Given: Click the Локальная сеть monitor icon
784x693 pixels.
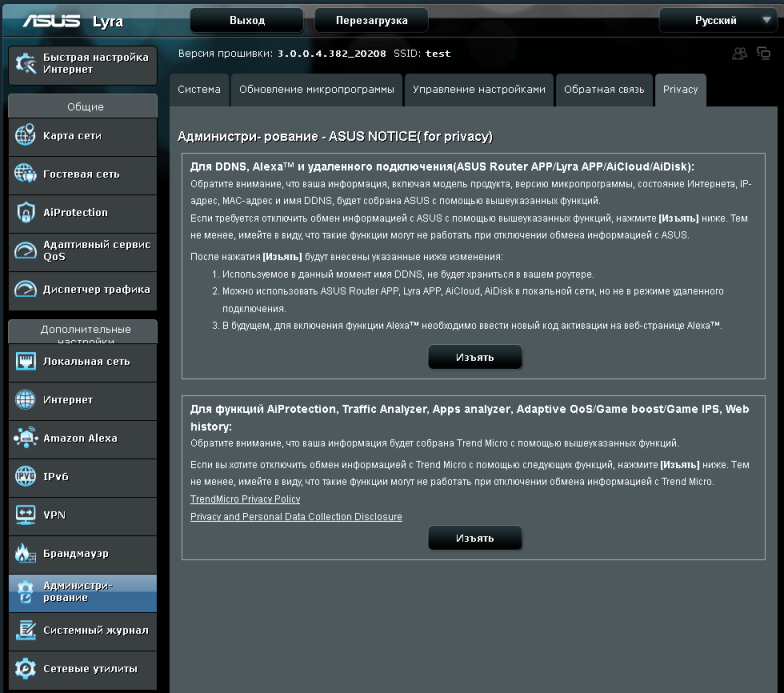Looking at the screenshot, I should click(x=26, y=361).
